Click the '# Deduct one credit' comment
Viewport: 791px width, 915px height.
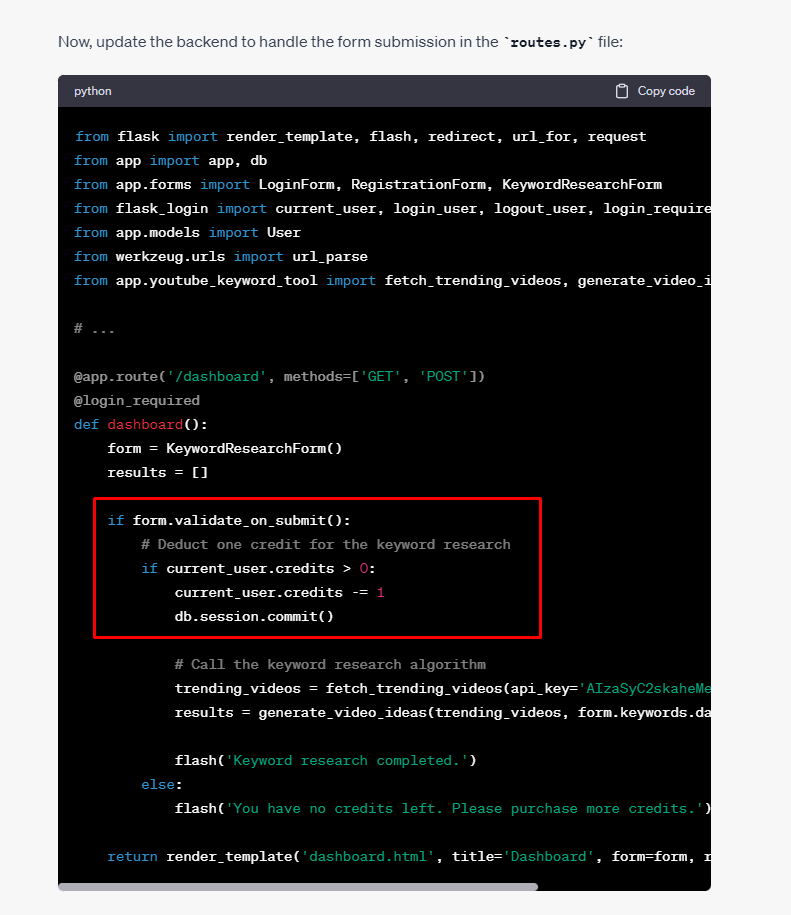[326, 544]
